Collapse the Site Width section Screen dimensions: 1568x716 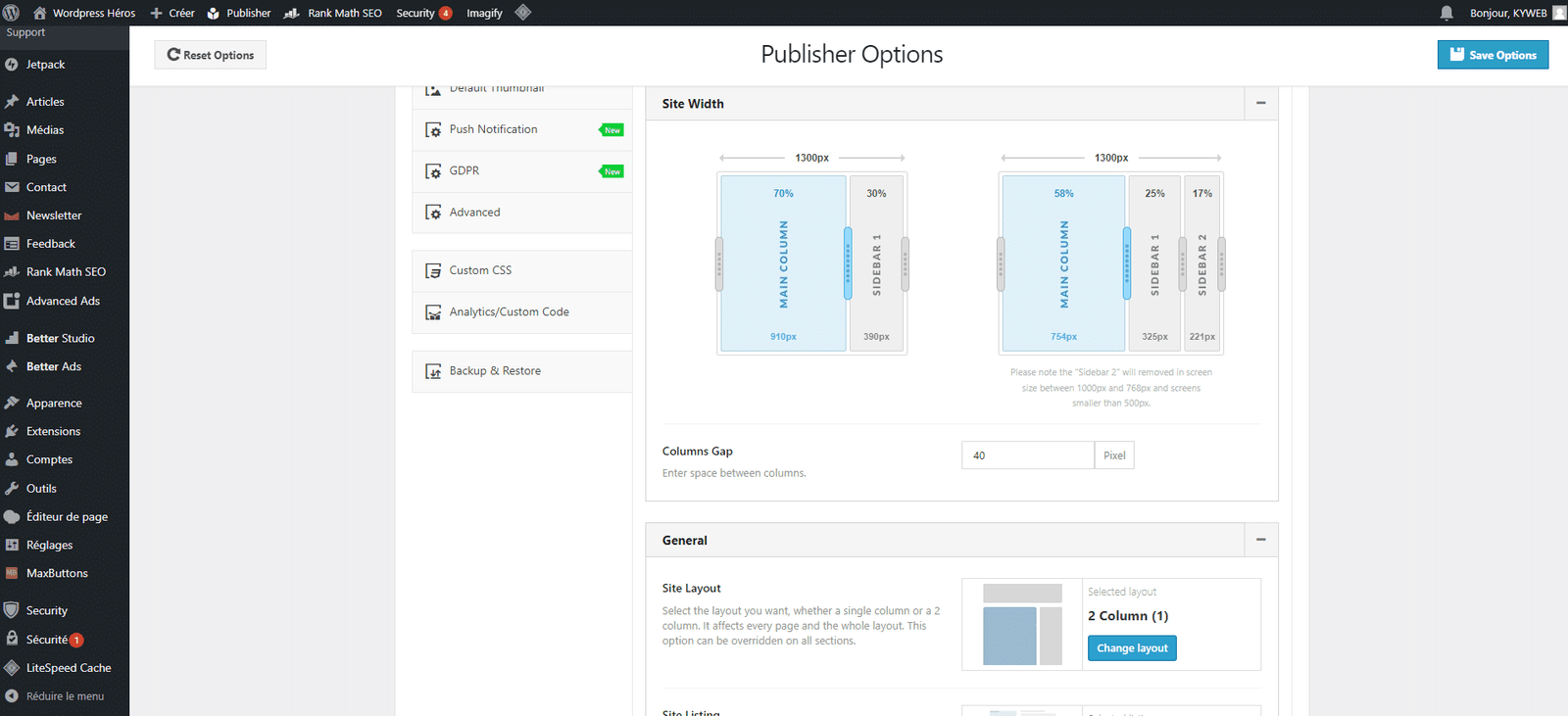pos(1260,104)
